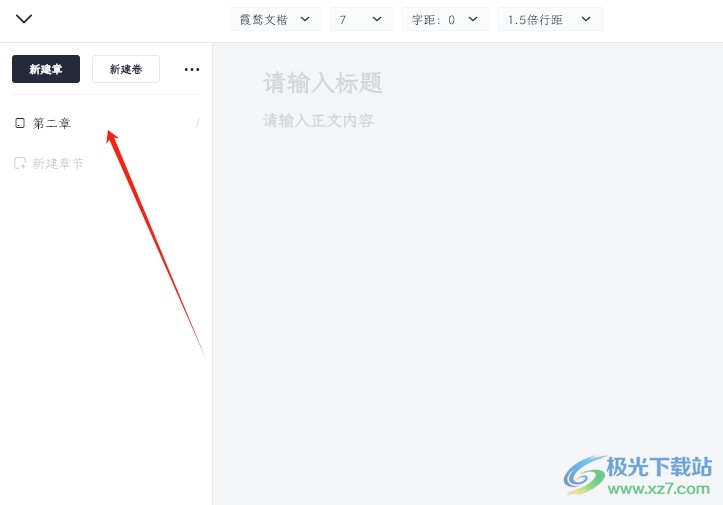Click the slash edit icon on 第二章 row
The image size is (723, 505).
tap(197, 123)
